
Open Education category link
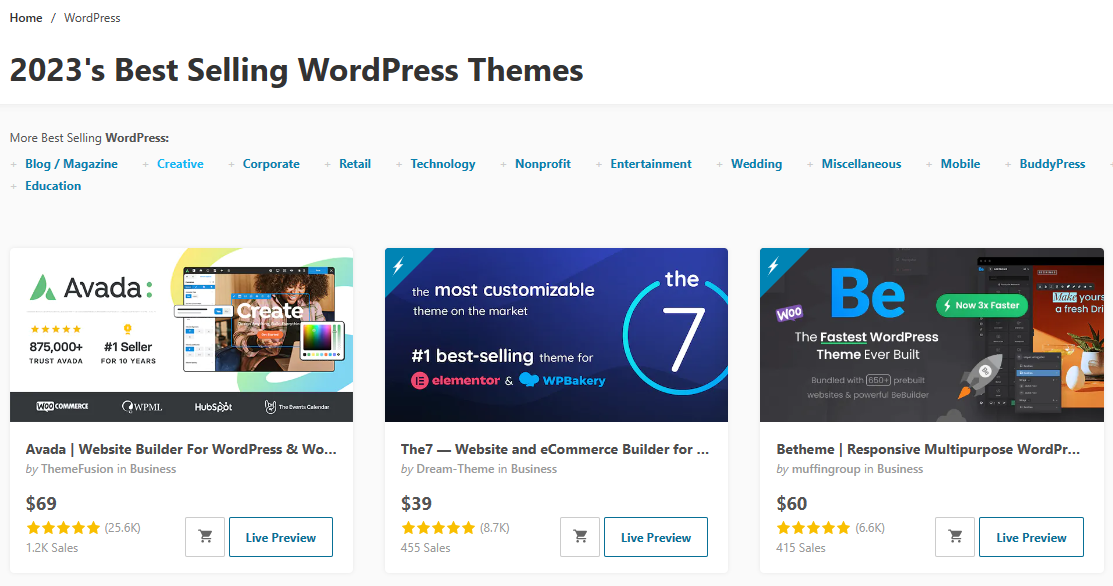[x=53, y=186]
